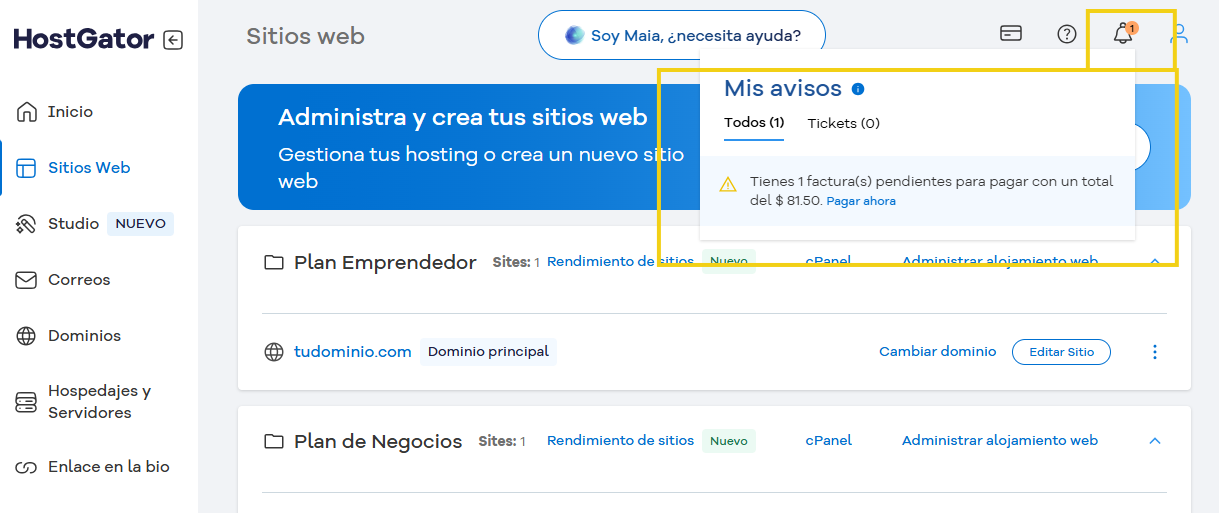Click the Soy Maia help button
The width and height of the screenshot is (1219, 513).
(682, 36)
